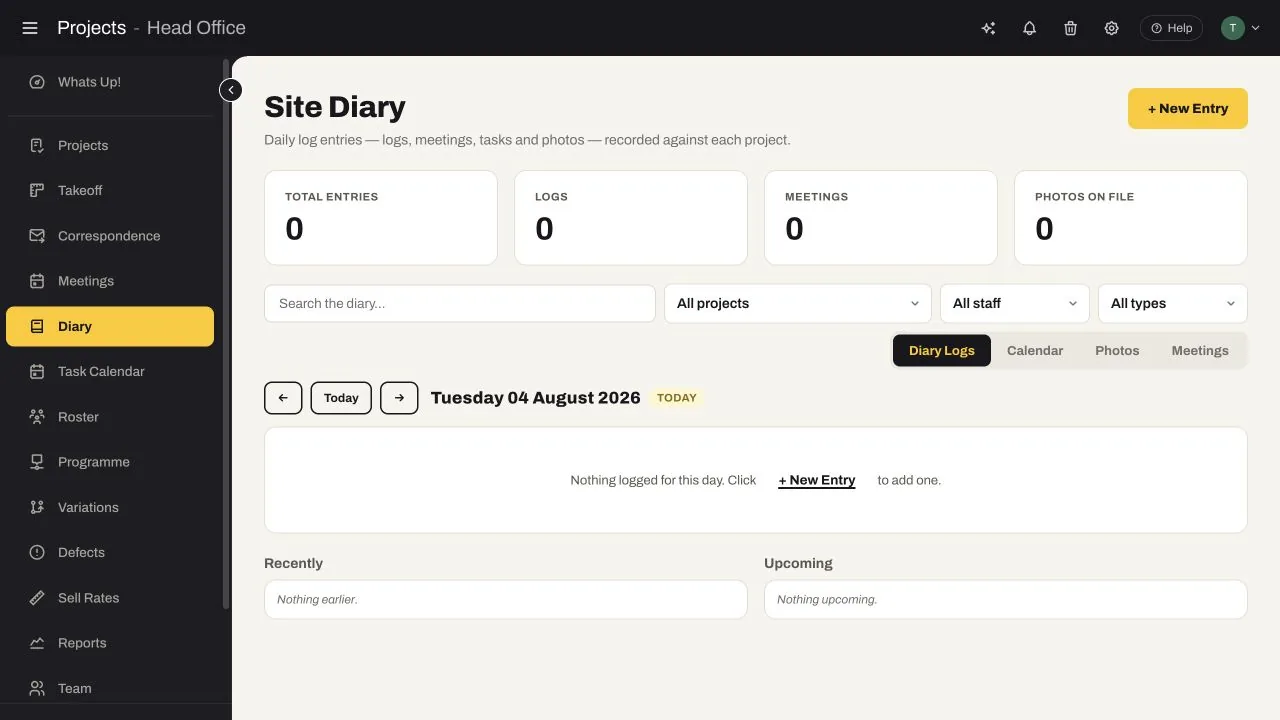This screenshot has height=720, width=1280.
Task: Click the 'Nothing earlier.' text
Action: point(317,599)
